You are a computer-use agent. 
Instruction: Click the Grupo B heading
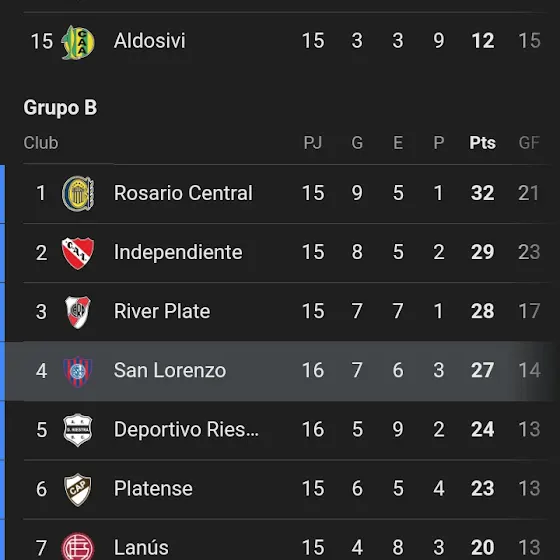[x=60, y=108]
